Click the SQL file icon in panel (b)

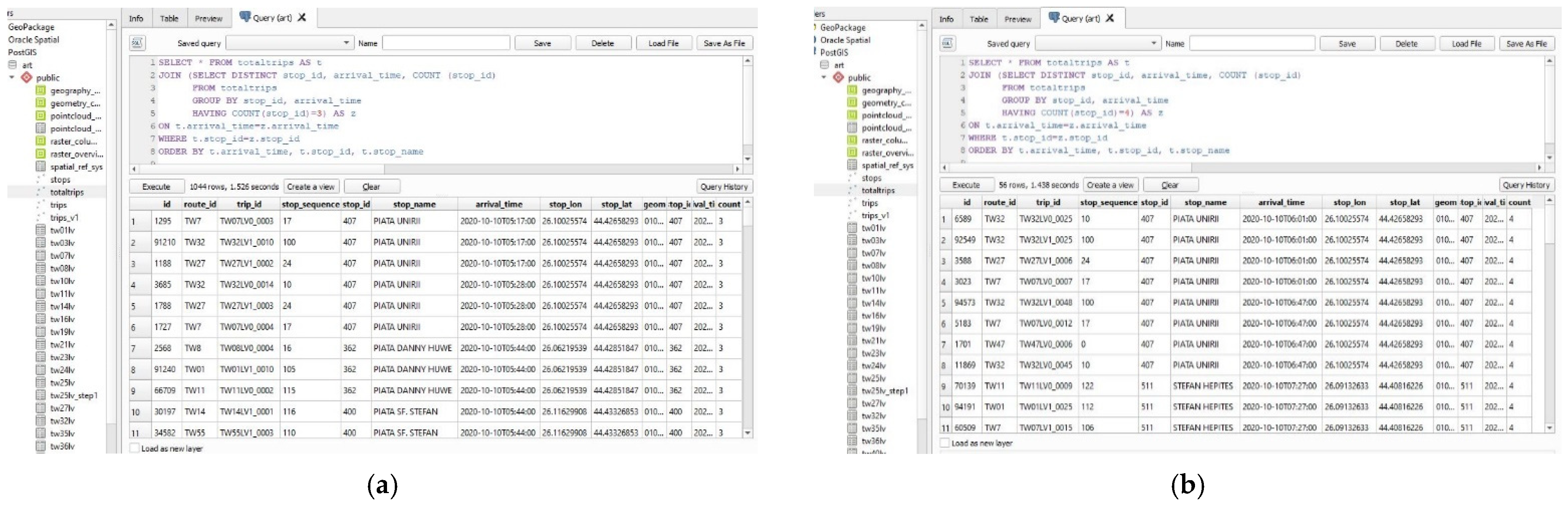947,43
